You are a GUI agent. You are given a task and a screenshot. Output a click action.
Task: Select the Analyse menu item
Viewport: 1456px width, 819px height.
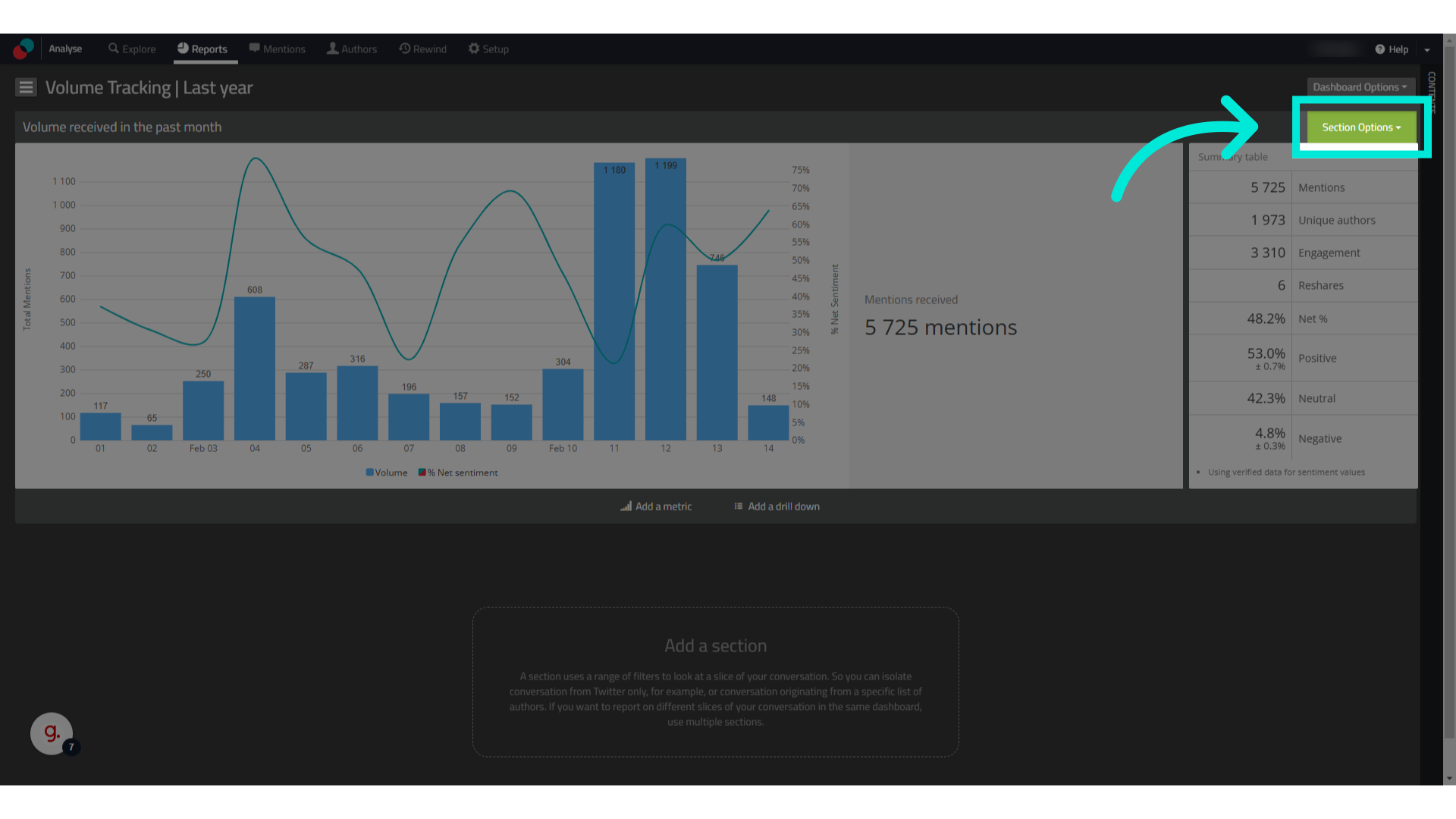click(65, 49)
